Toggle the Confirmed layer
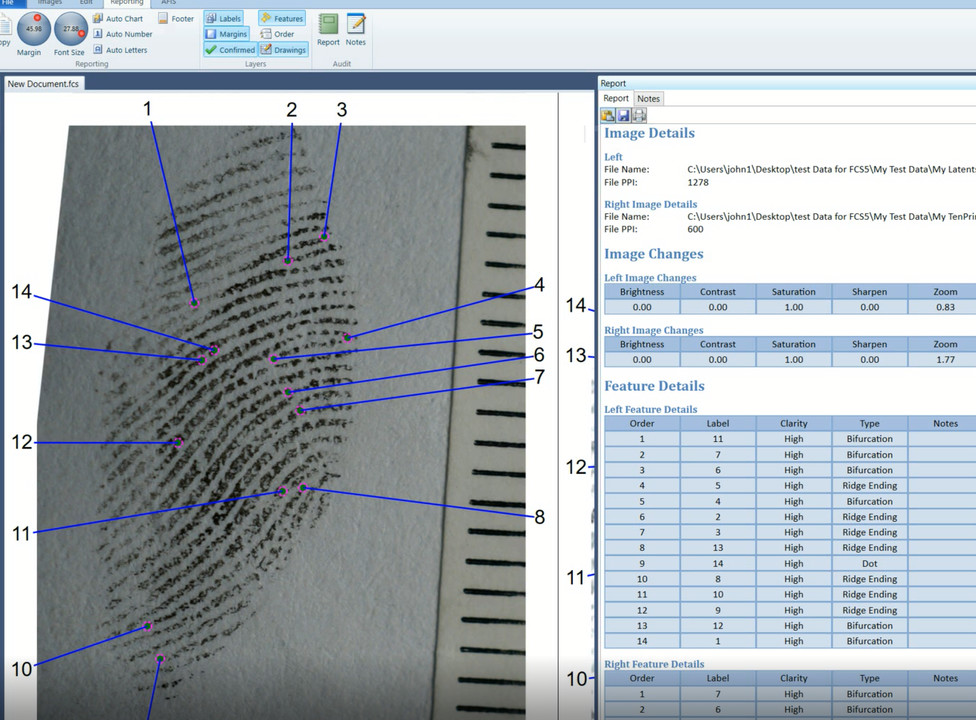This screenshot has height=720, width=976. pyautogui.click(x=230, y=50)
